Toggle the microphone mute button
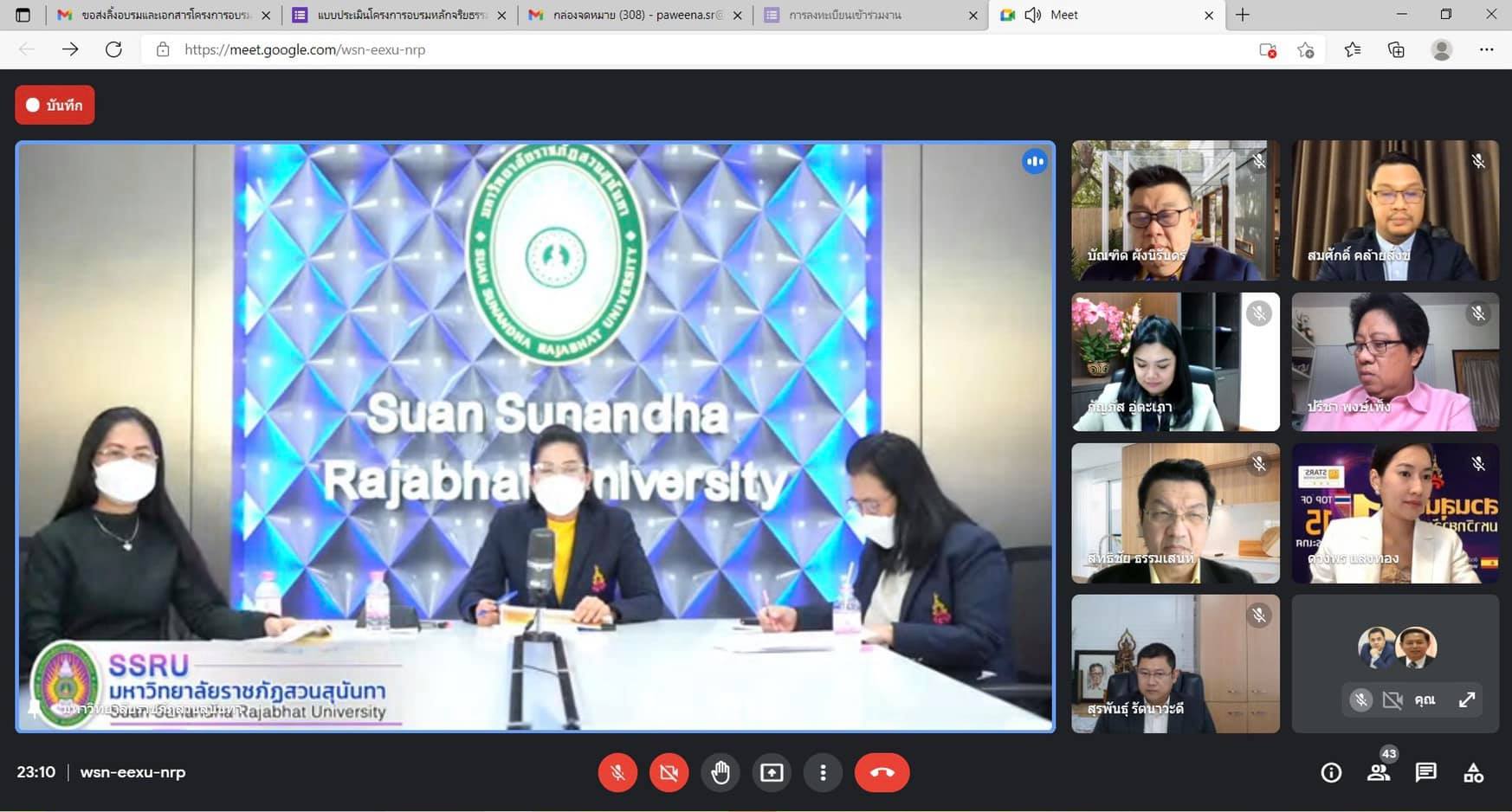The height and width of the screenshot is (812, 1512). point(617,772)
